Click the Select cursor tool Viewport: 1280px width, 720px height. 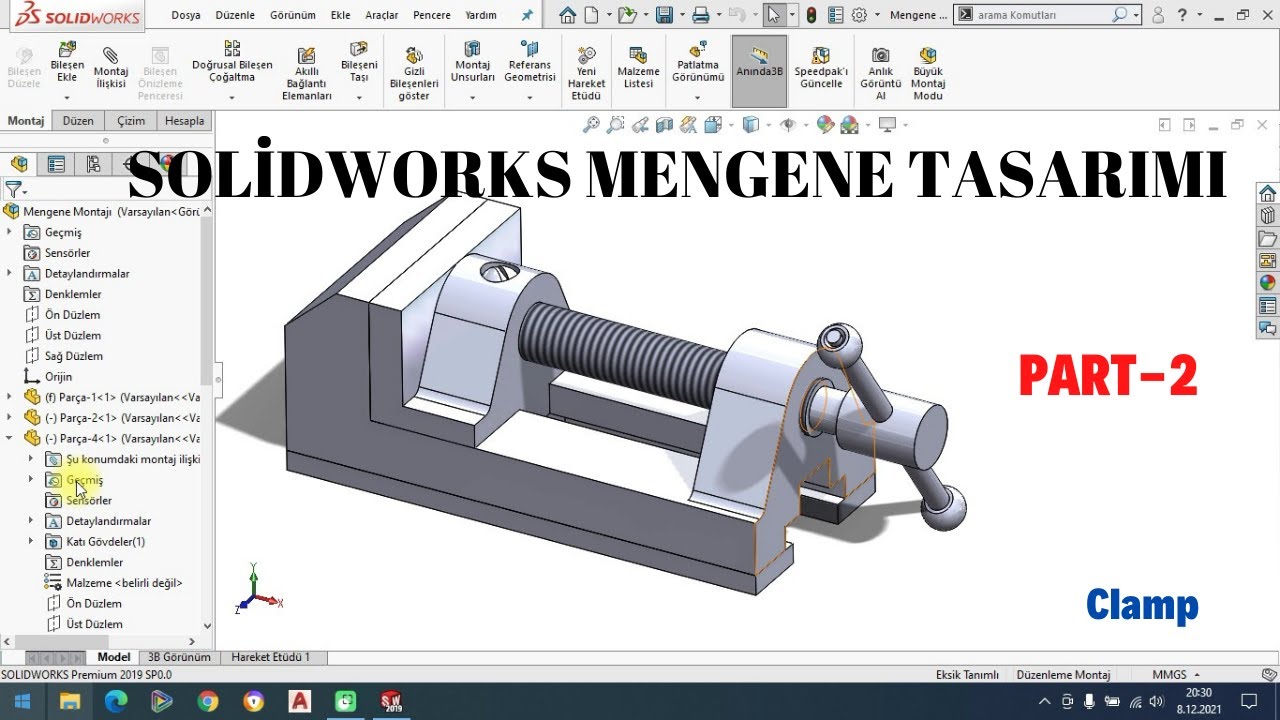[773, 15]
